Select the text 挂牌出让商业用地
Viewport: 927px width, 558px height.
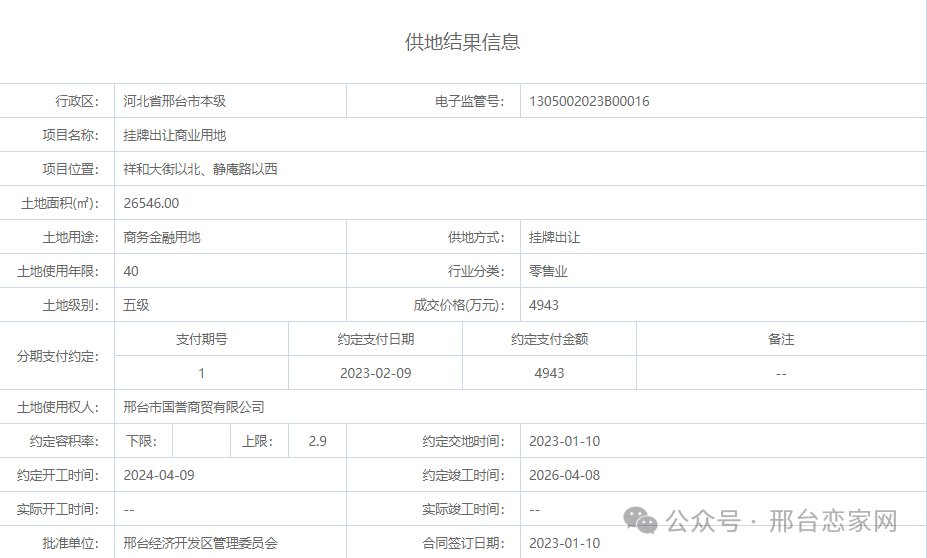(x=174, y=135)
